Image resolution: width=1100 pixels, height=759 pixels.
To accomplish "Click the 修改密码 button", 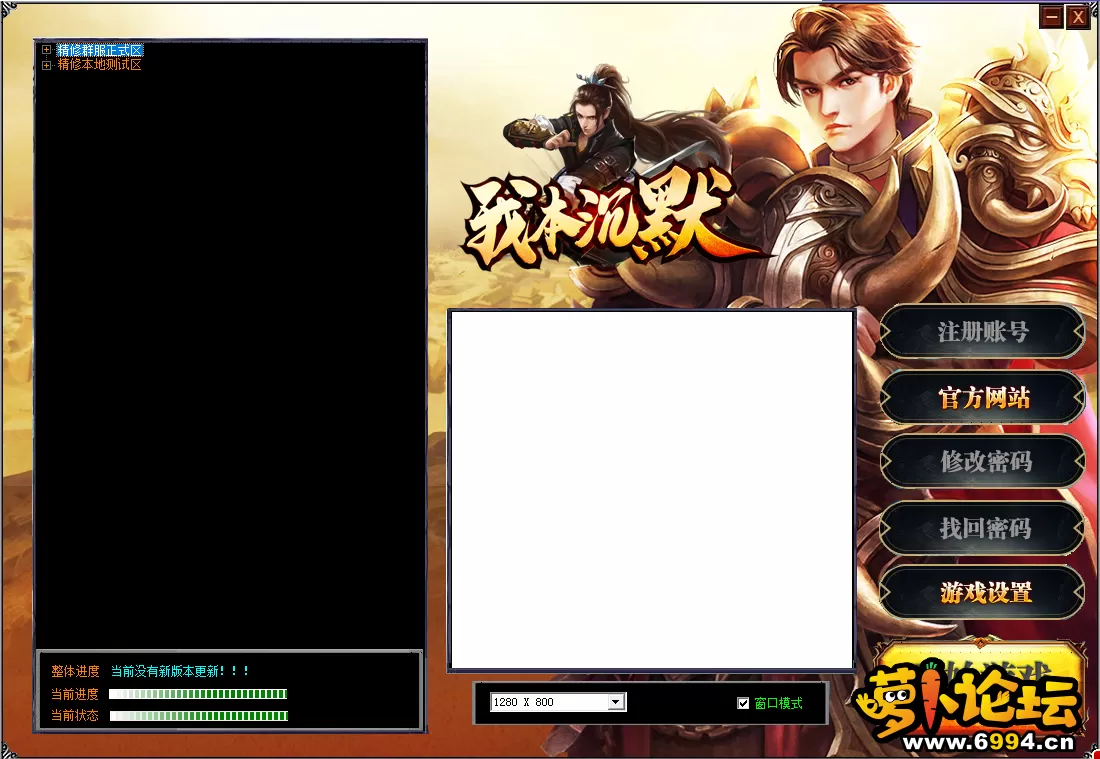I will tap(983, 462).
